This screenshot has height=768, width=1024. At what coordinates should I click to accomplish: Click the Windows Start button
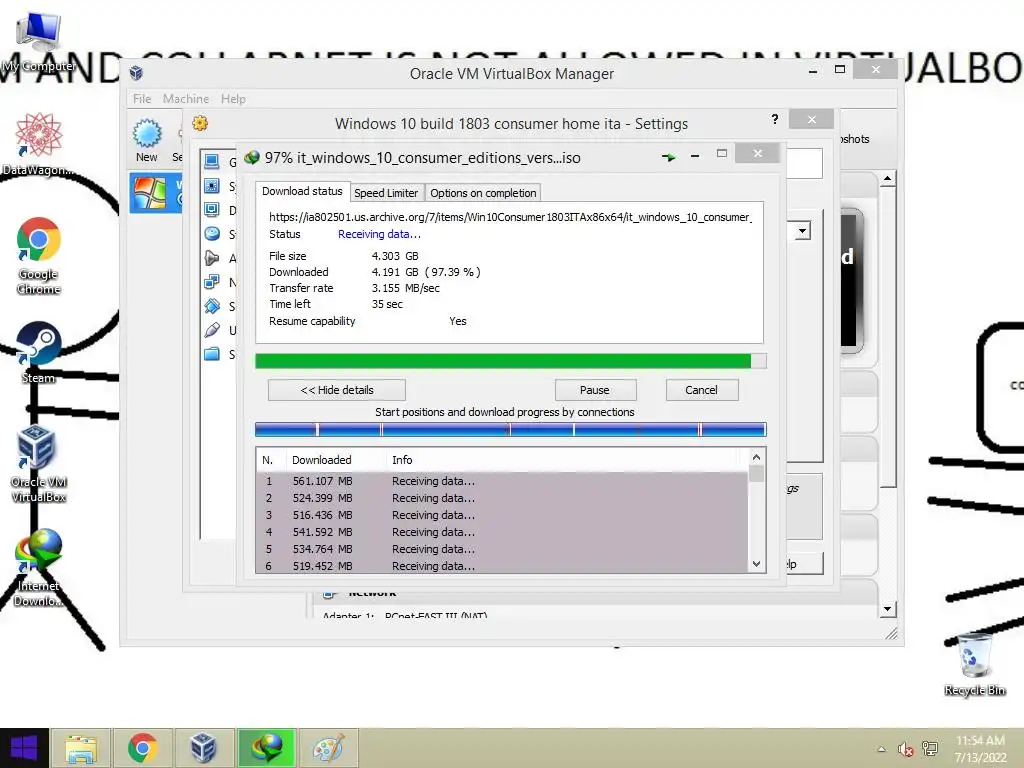coord(24,748)
